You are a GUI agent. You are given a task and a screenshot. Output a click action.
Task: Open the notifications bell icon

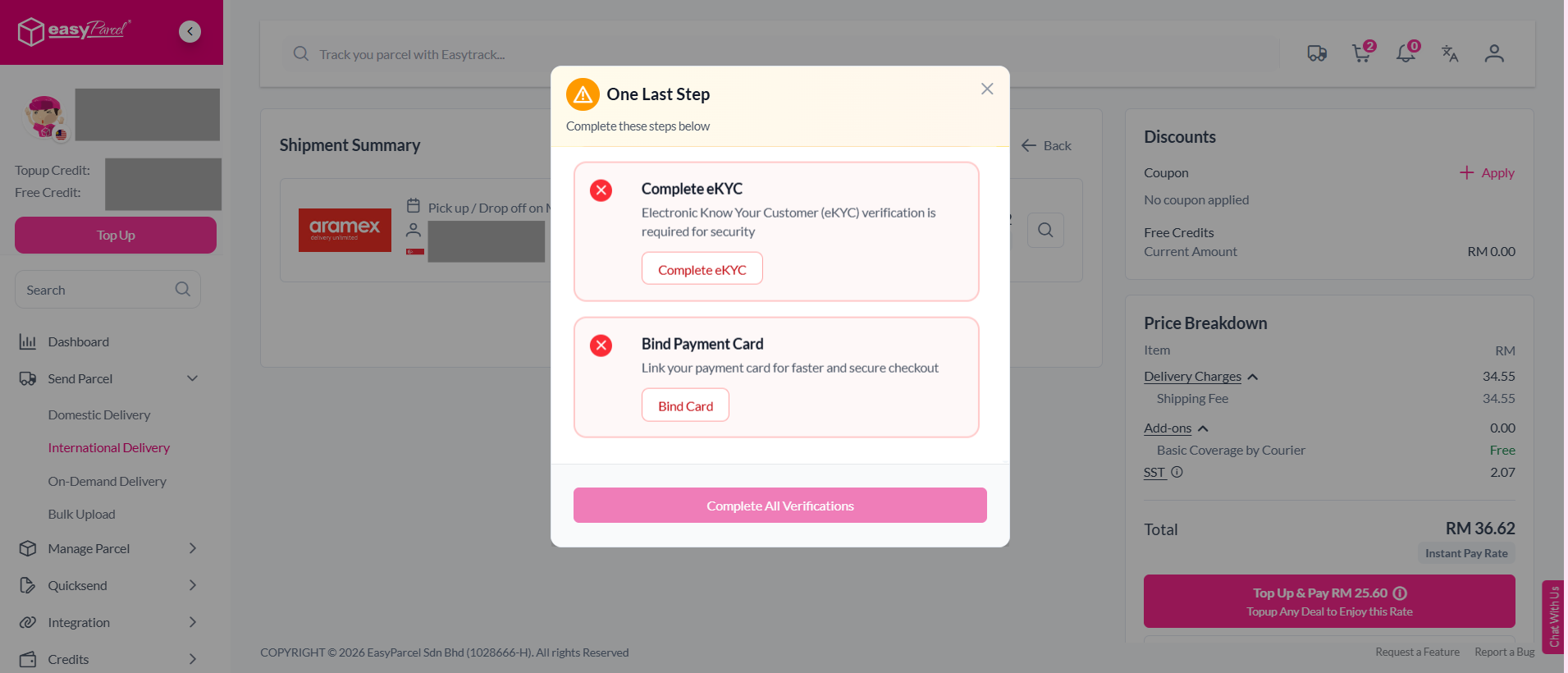pos(1407,53)
